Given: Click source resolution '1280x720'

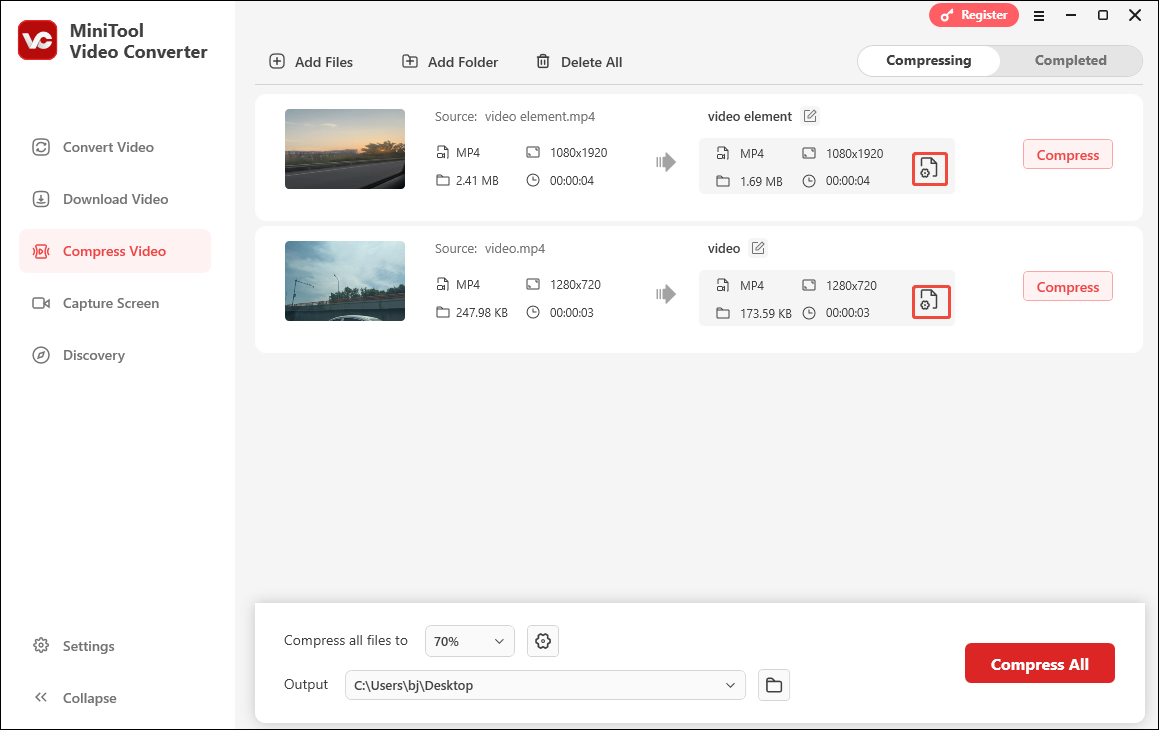Looking at the screenshot, I should pos(575,284).
